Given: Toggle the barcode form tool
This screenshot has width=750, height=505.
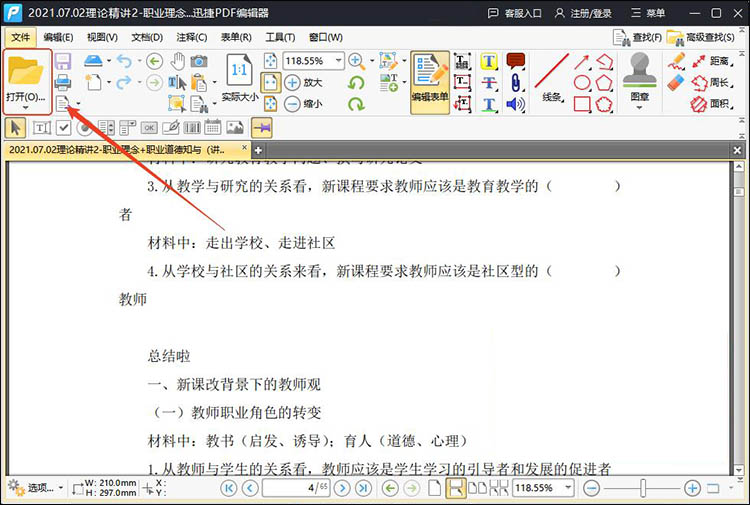Looking at the screenshot, I should click(x=192, y=128).
